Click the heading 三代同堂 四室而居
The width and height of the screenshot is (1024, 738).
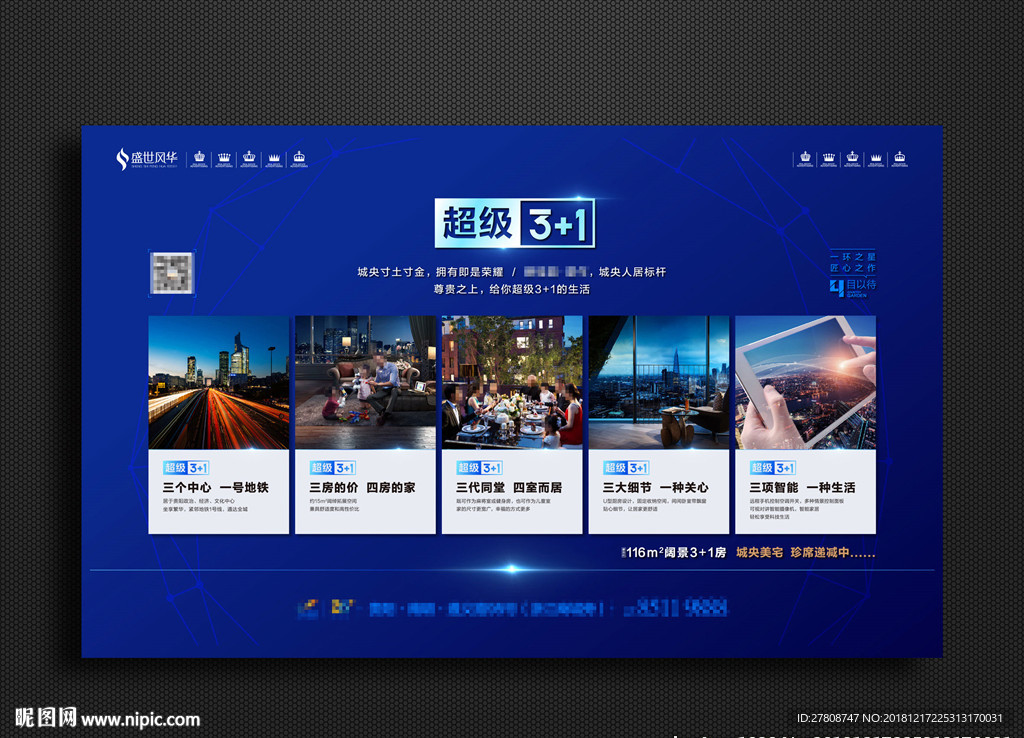pyautogui.click(x=509, y=488)
